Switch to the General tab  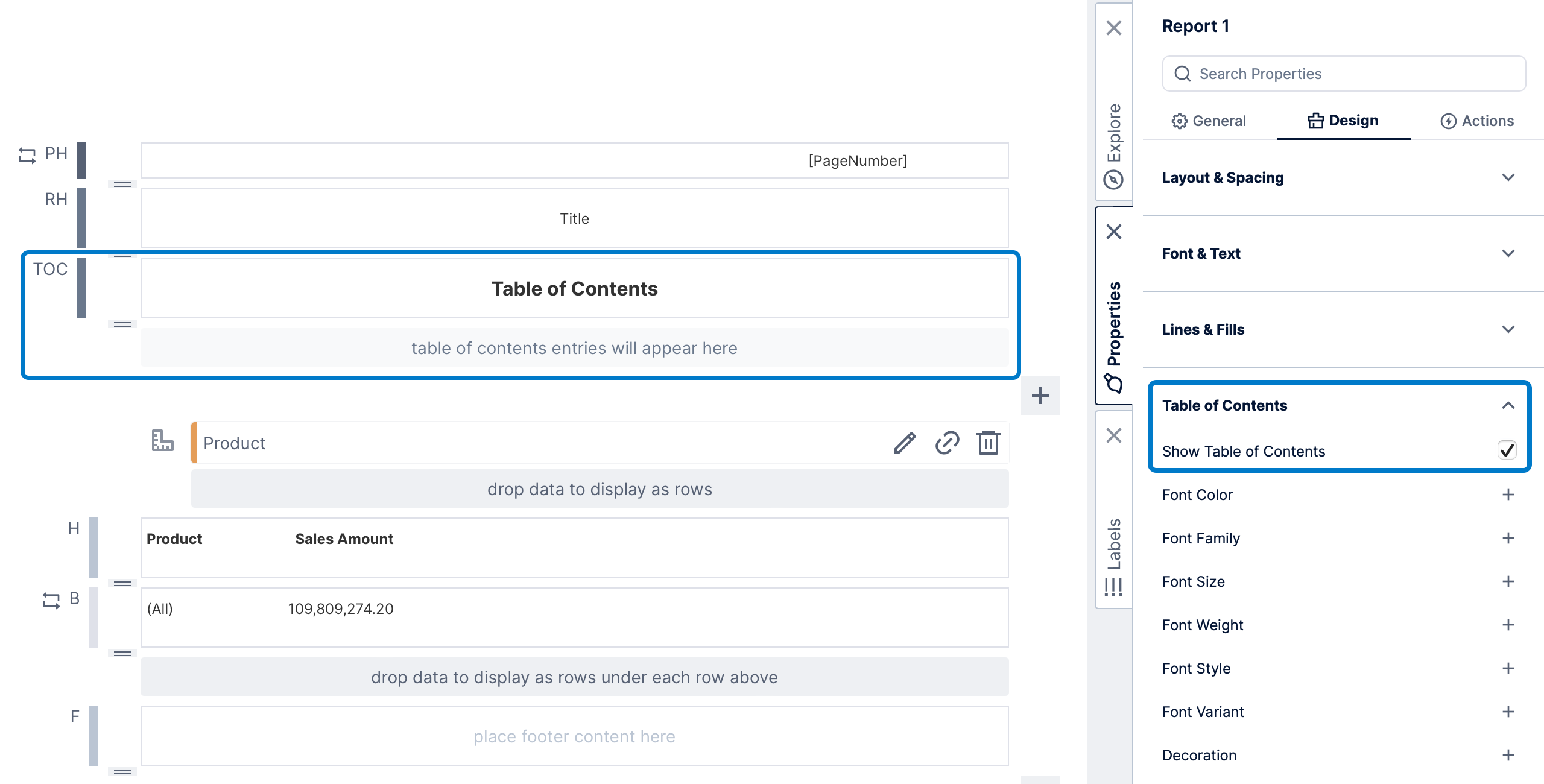point(1209,121)
